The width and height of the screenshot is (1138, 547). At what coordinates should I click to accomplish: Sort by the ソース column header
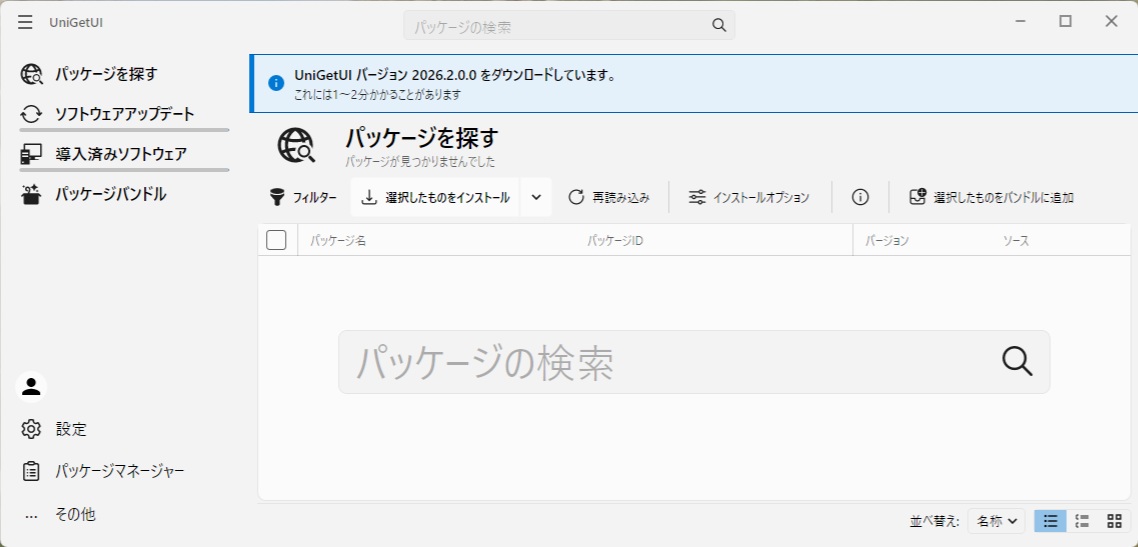[x=1015, y=241]
